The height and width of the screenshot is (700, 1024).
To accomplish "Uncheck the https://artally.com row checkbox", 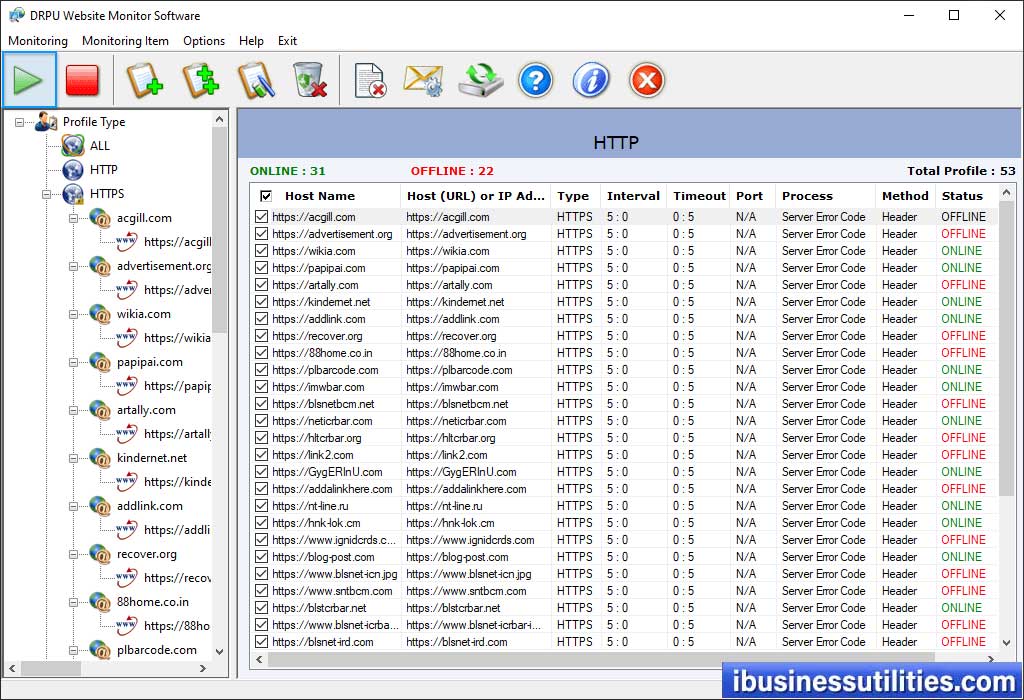I will click(x=262, y=285).
